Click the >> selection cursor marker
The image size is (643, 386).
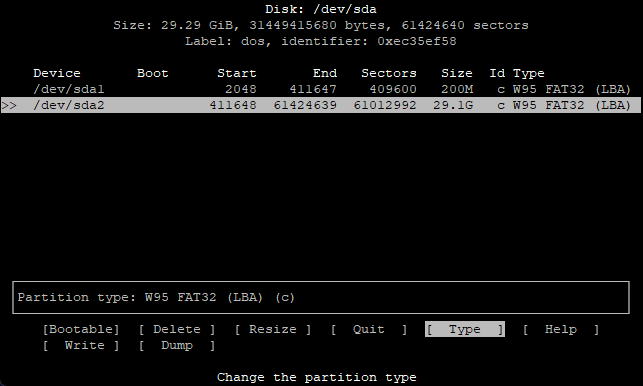coord(9,105)
